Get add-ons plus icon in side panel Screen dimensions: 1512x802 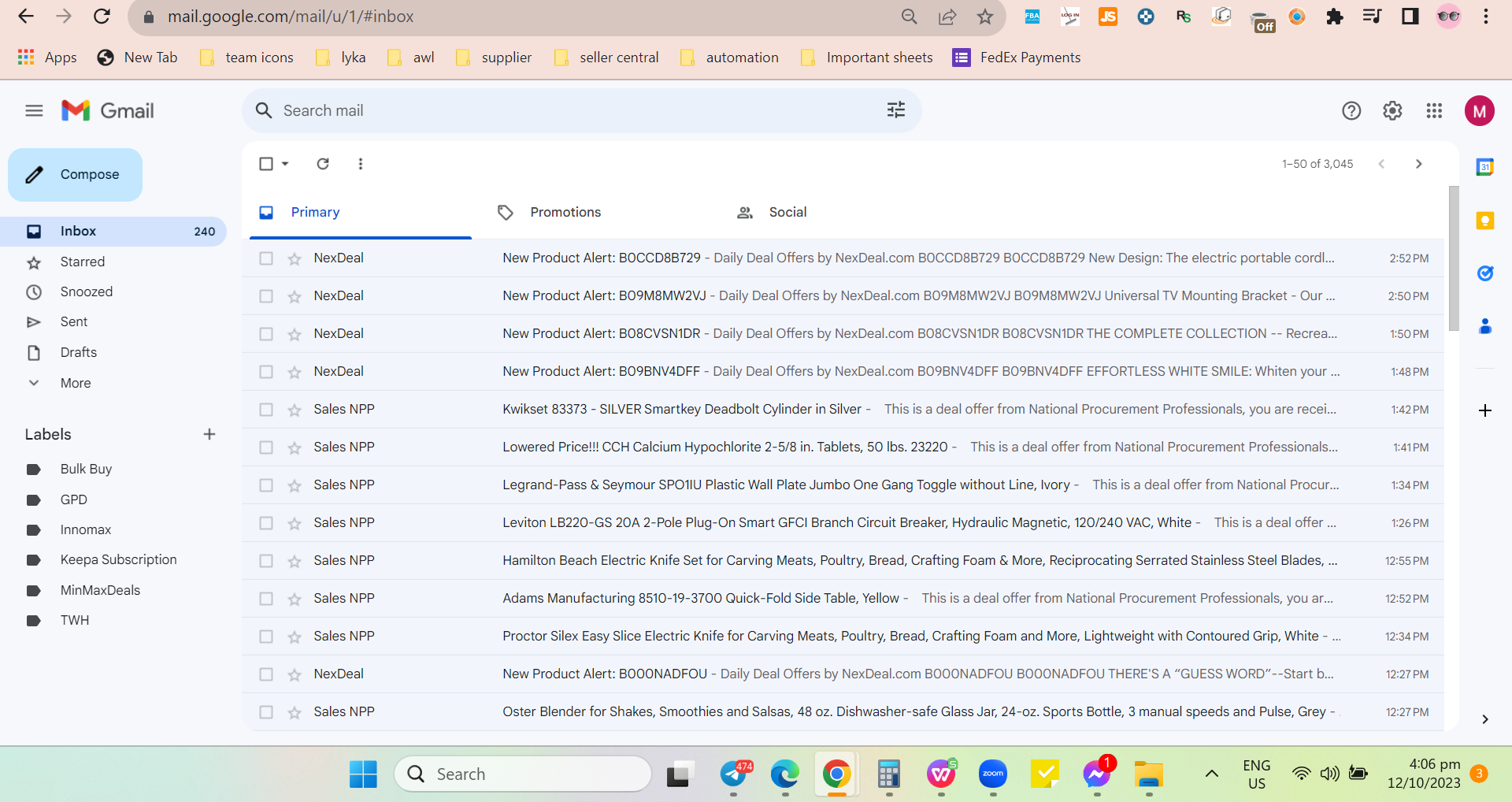point(1485,410)
